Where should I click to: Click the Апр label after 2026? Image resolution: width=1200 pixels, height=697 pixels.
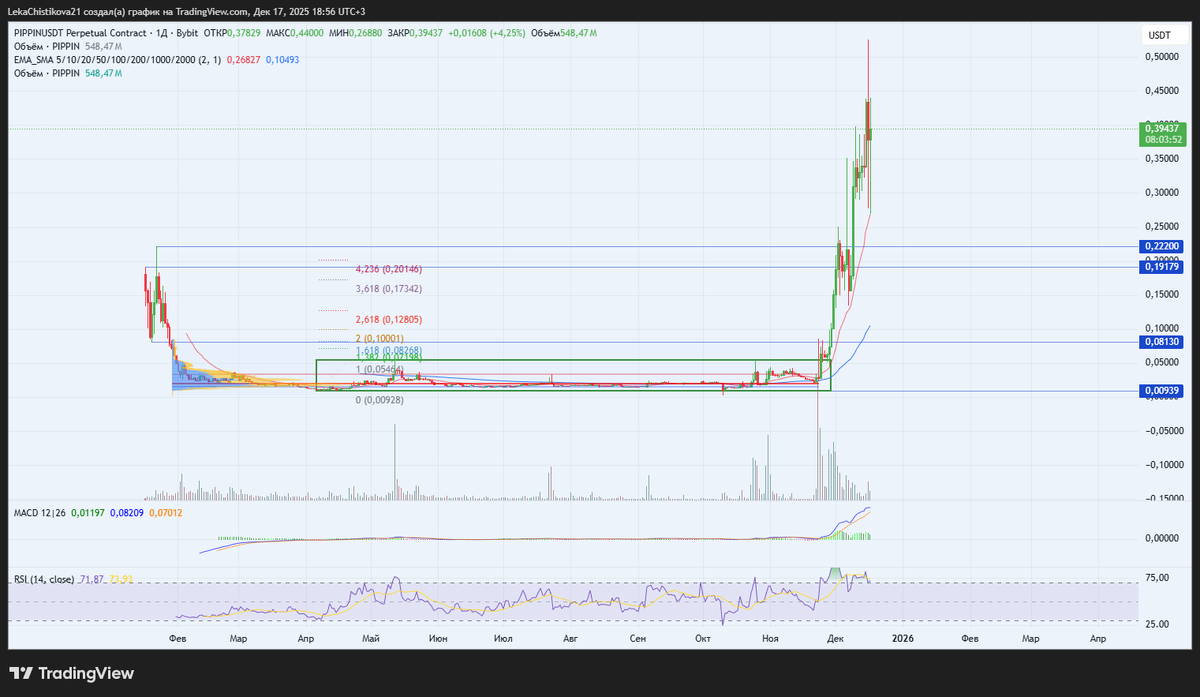tap(1097, 637)
